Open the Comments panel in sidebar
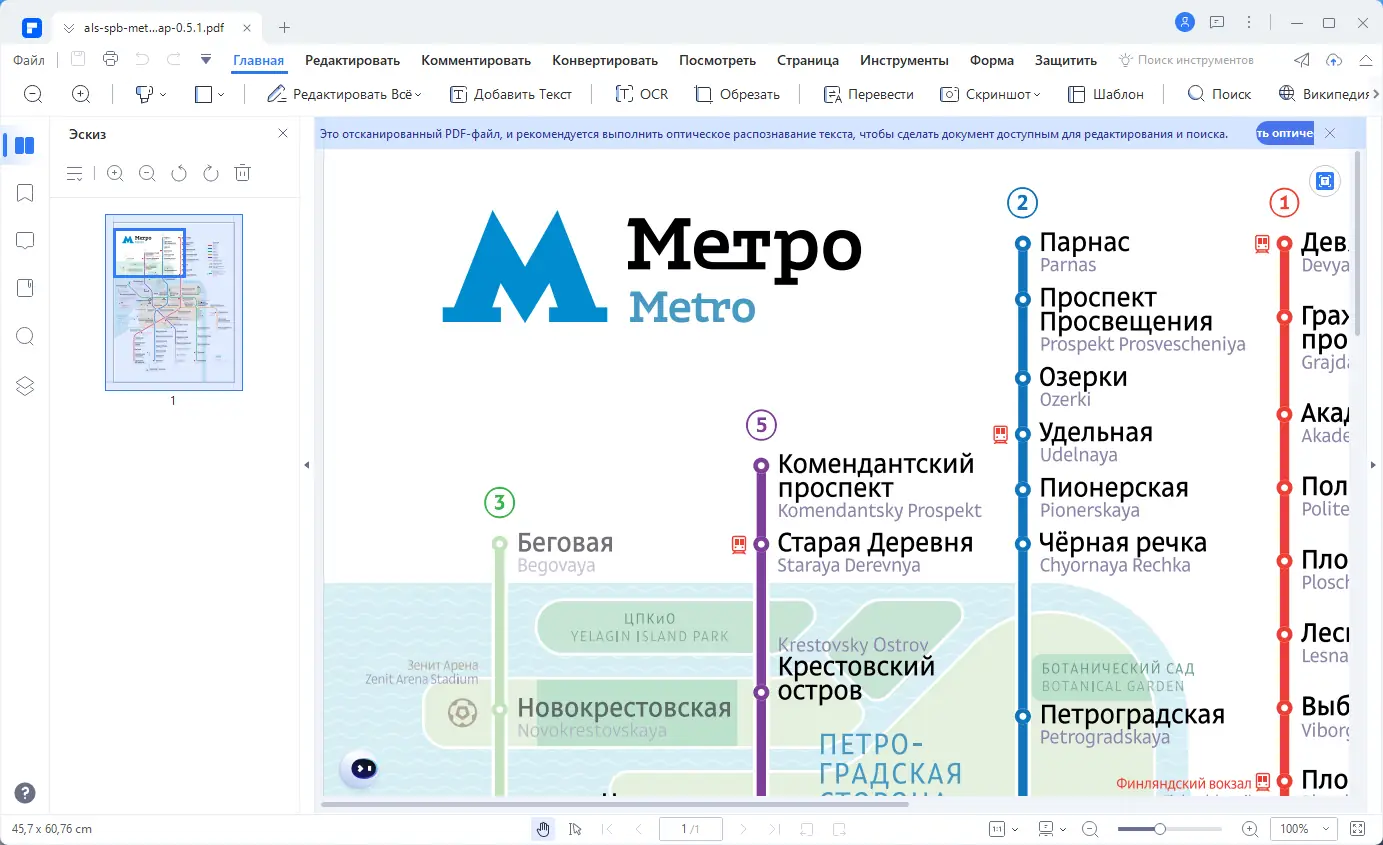 24,241
